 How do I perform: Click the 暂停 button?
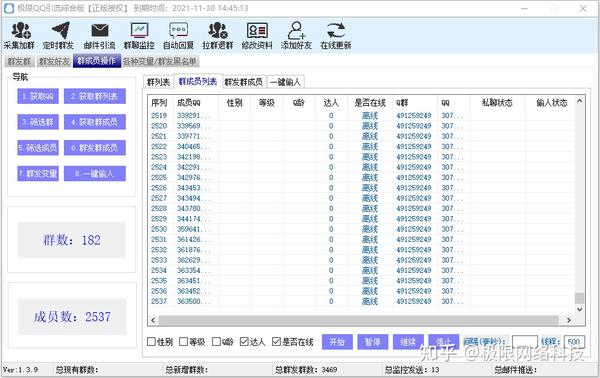pos(373,342)
